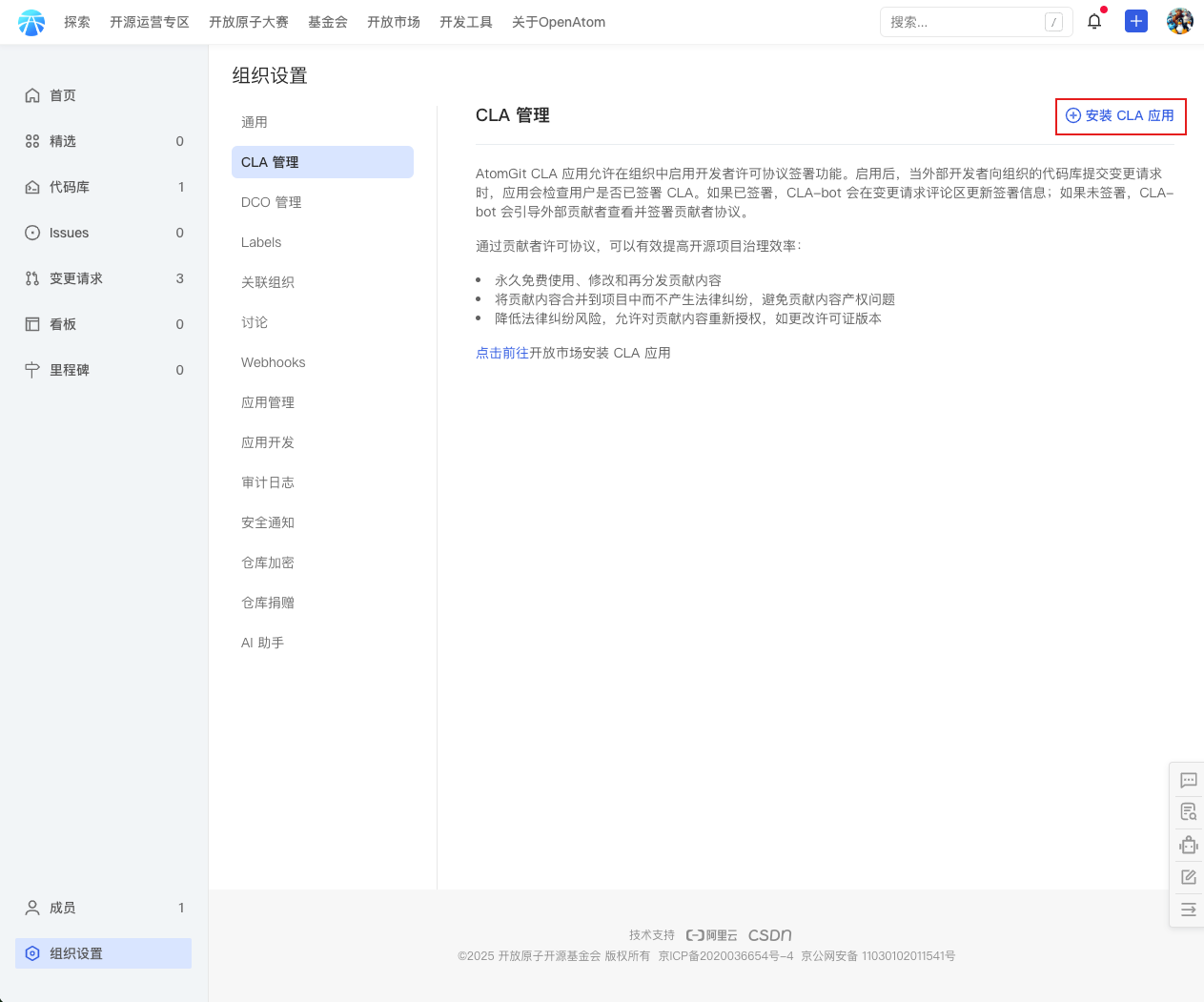Viewport: 1204px width, 1002px height.
Task: Click the AtomGit logo icon
Action: pyautogui.click(x=31, y=22)
